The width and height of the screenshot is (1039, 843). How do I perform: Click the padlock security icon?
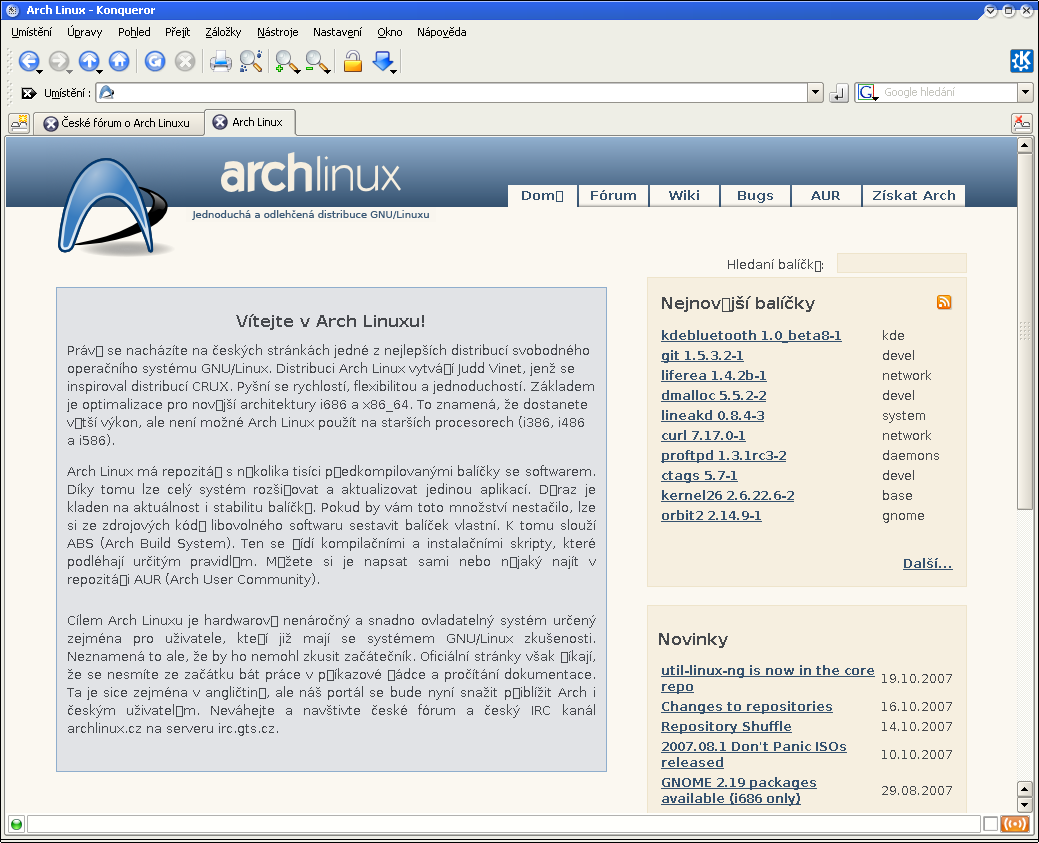point(352,62)
